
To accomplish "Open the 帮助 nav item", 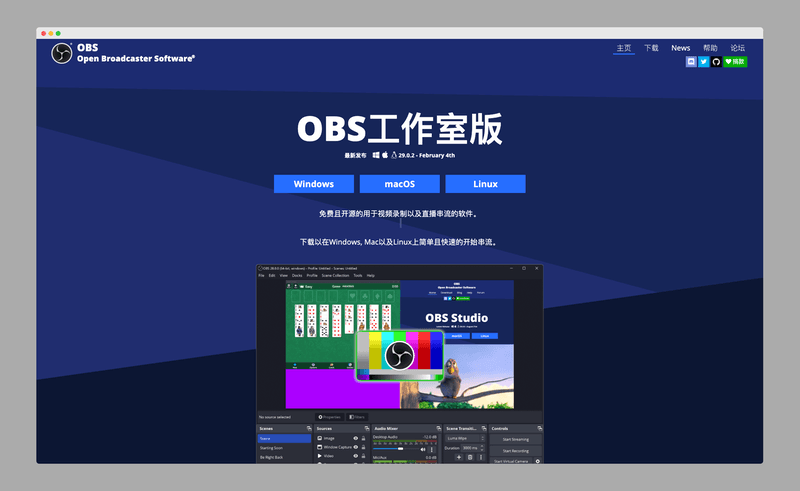I will pos(710,48).
